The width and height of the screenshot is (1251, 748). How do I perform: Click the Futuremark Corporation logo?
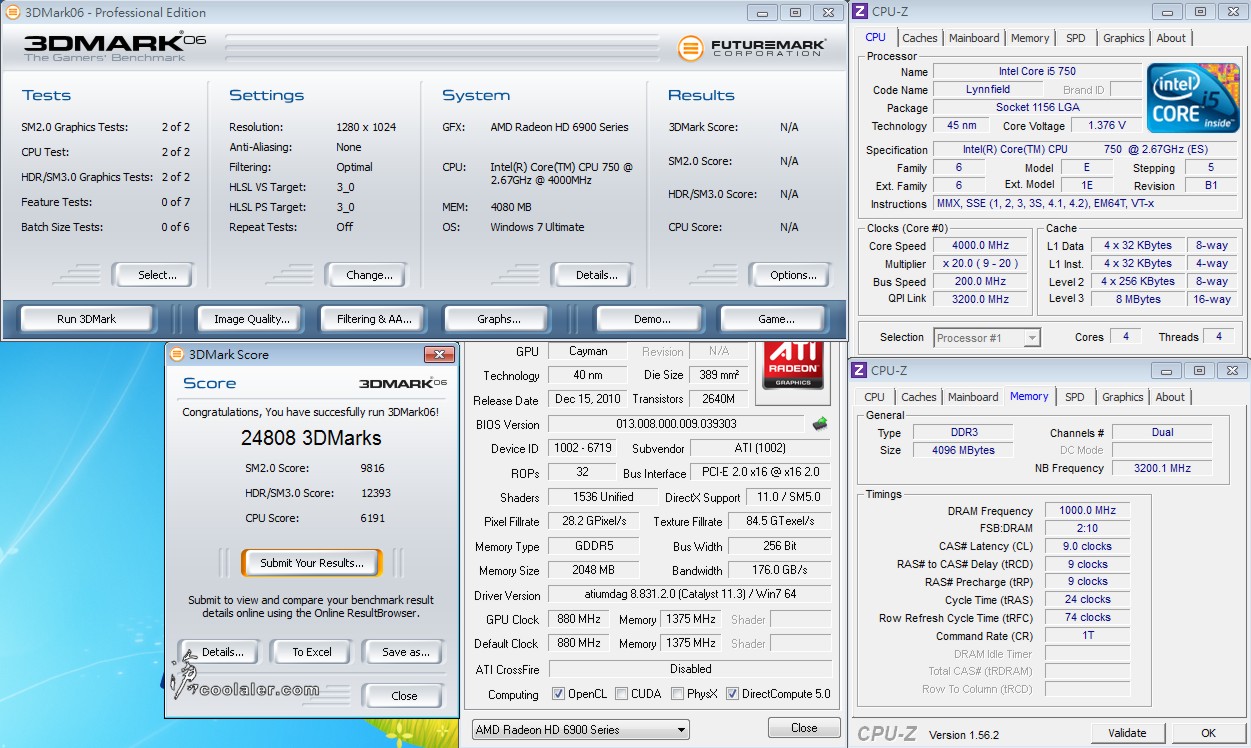tap(751, 48)
